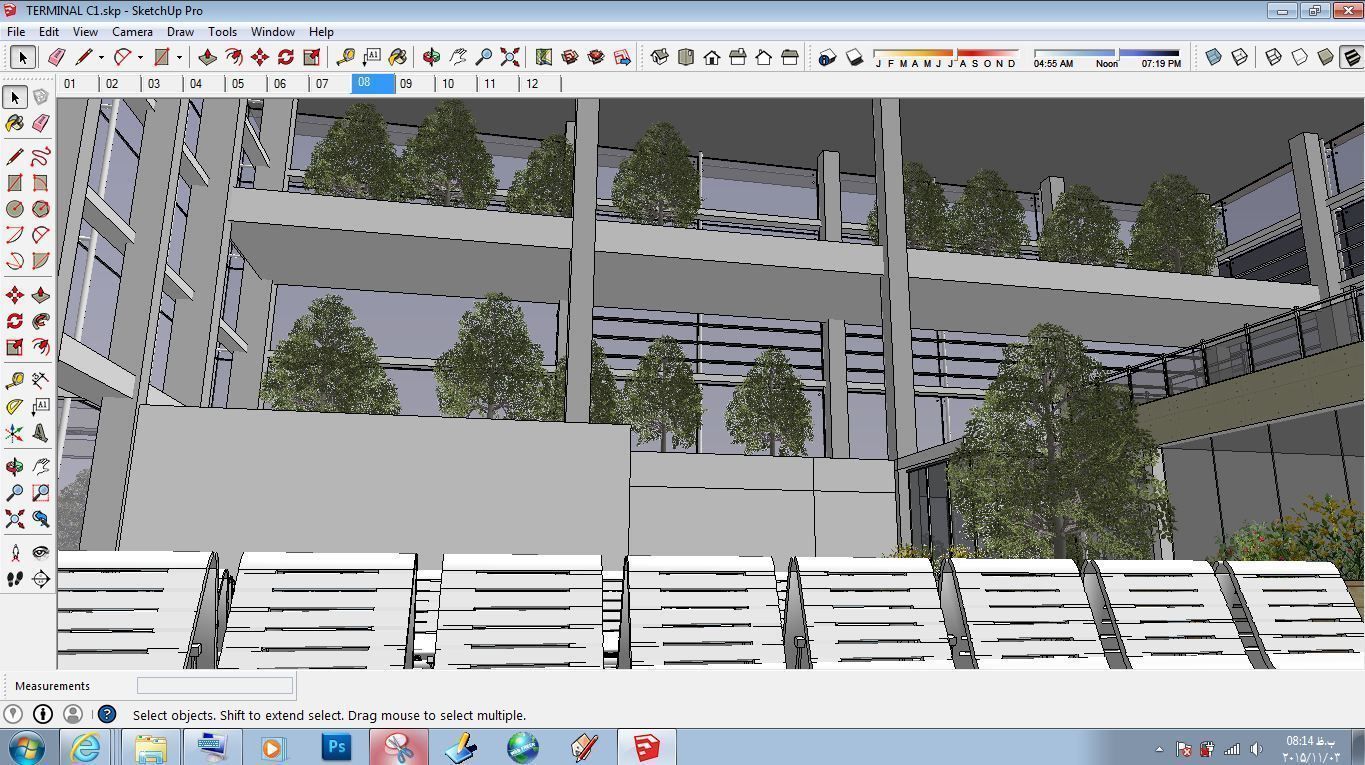Open the Shadow Settings dialog icon
1365x765 pixels.
827,57
